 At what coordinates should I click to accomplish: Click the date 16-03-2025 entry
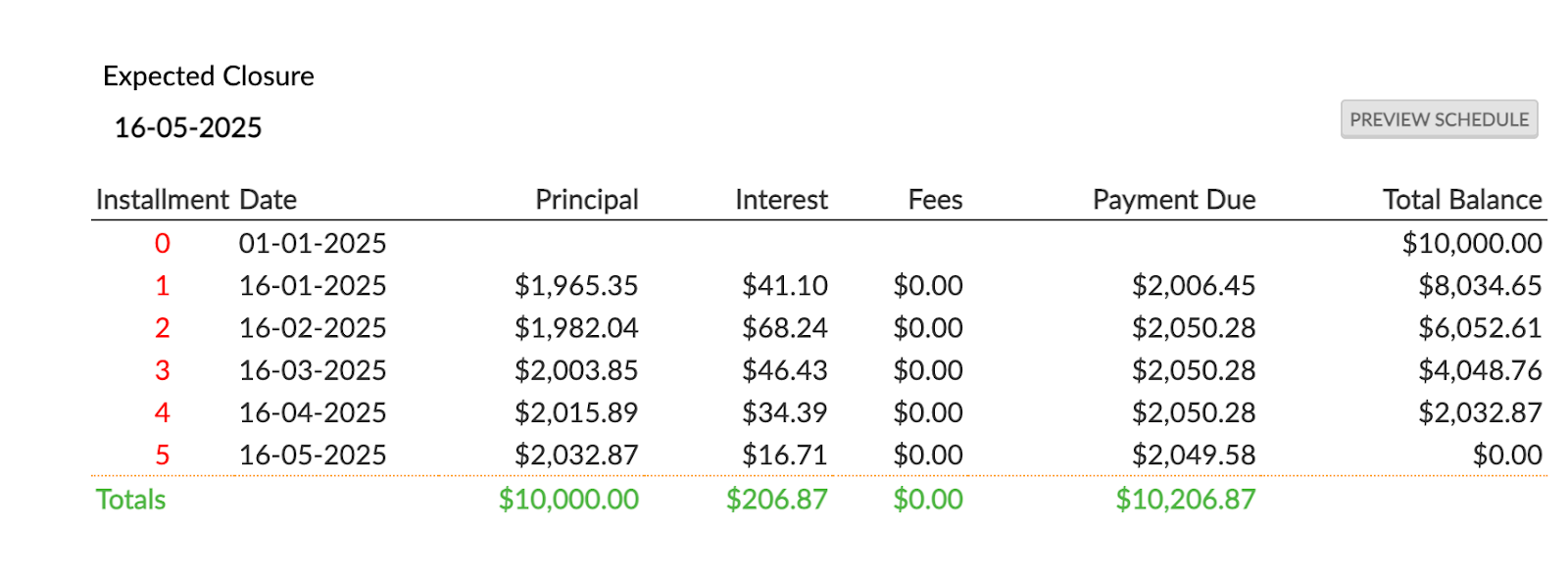(x=313, y=369)
